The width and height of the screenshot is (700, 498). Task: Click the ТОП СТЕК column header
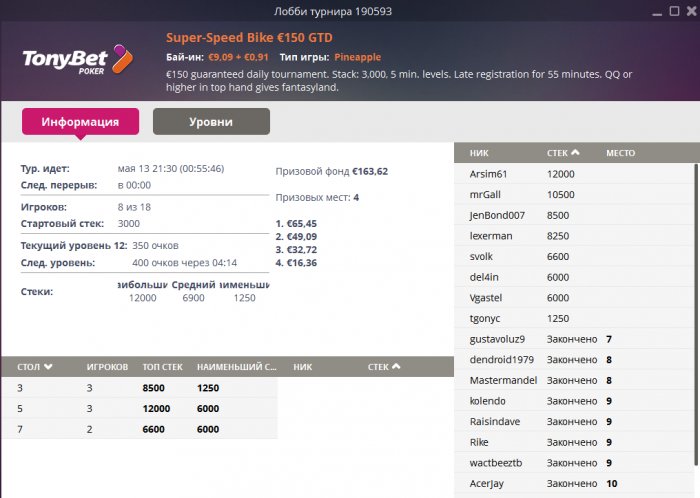[164, 367]
